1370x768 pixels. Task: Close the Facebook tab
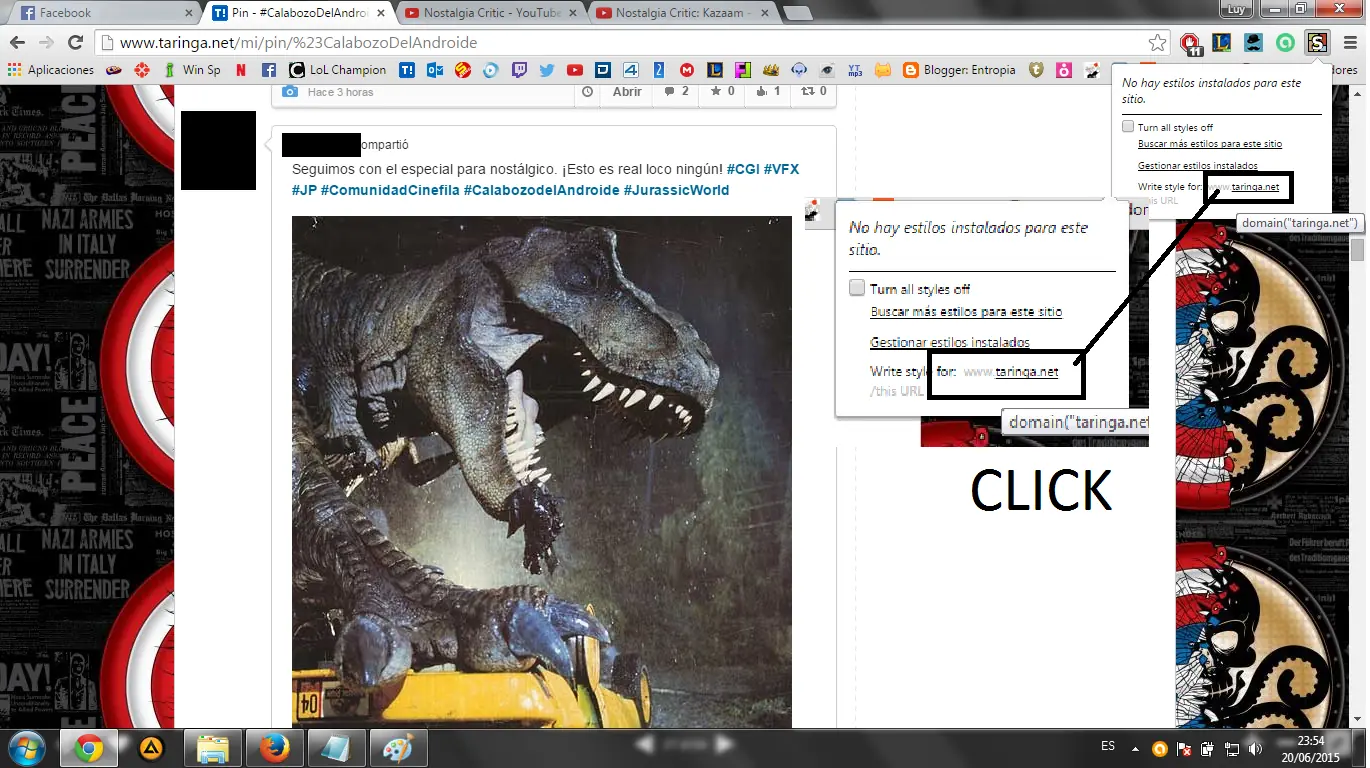pyautogui.click(x=189, y=13)
